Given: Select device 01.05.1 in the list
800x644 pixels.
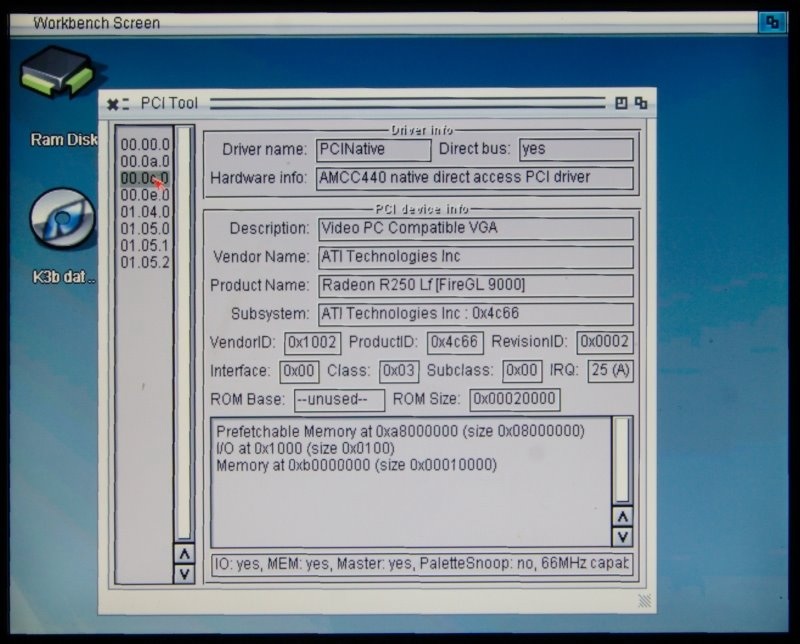Looking at the screenshot, I should pyautogui.click(x=145, y=246).
